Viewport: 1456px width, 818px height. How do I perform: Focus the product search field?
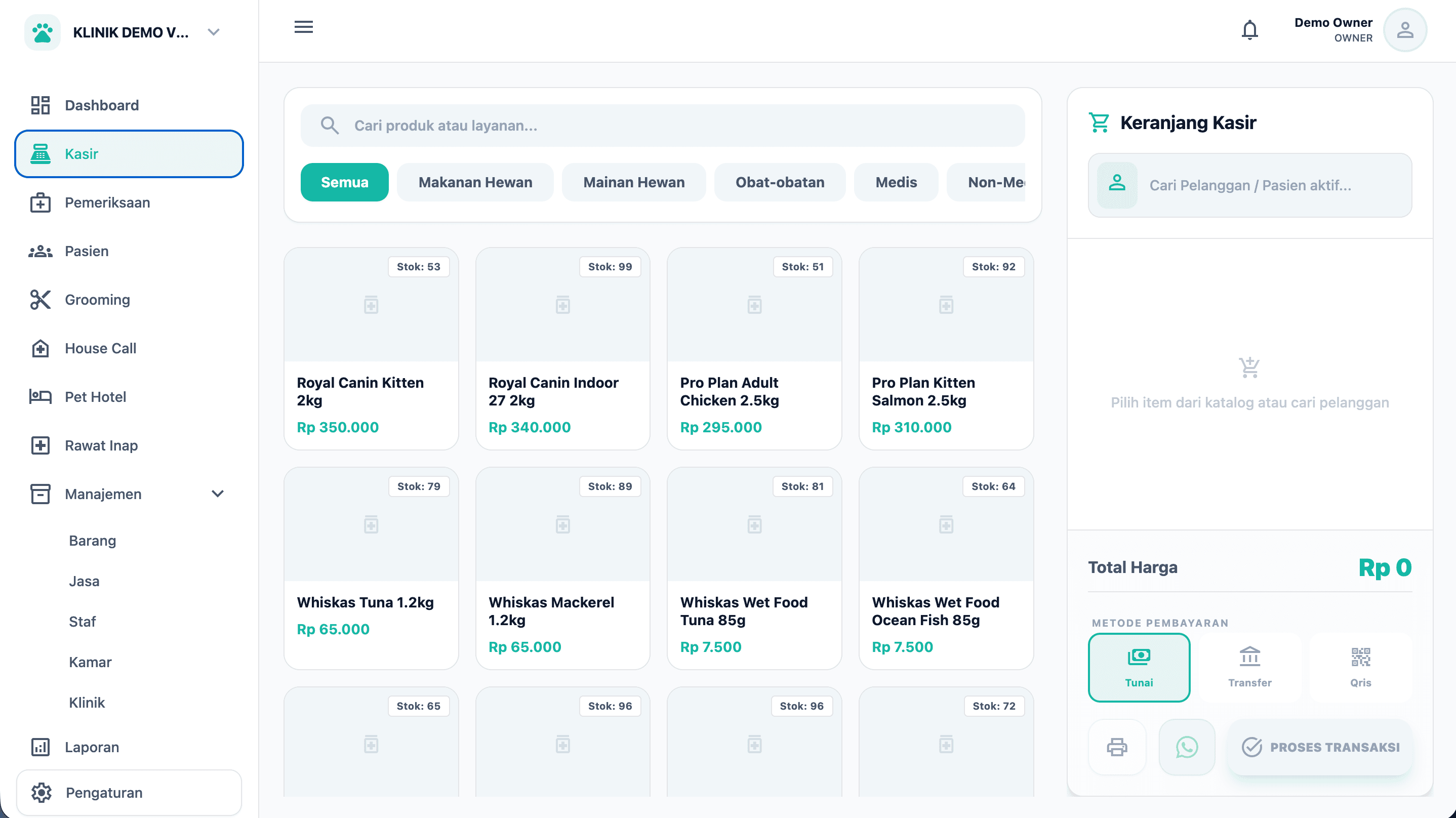tap(662, 126)
